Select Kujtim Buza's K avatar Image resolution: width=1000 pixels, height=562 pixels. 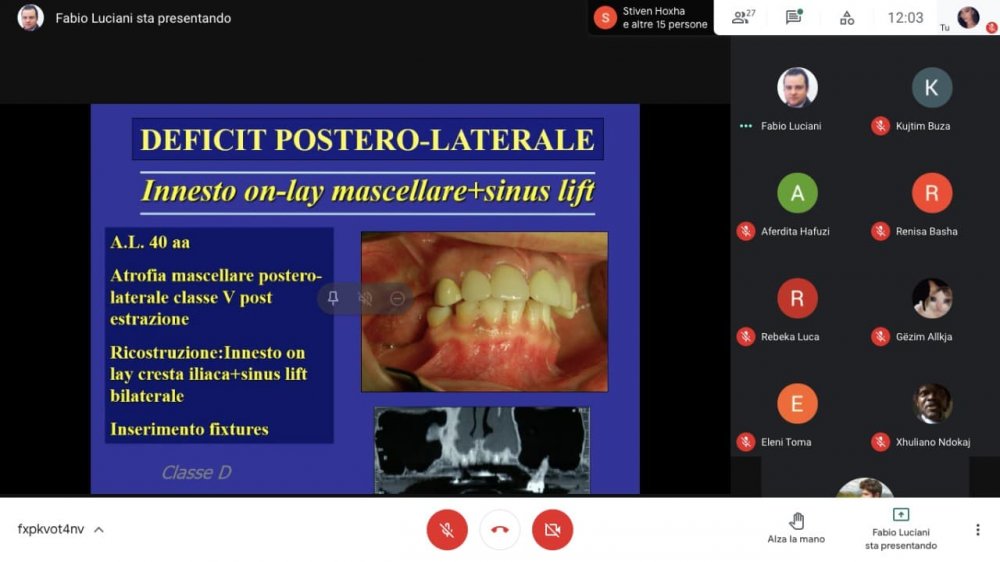932,87
